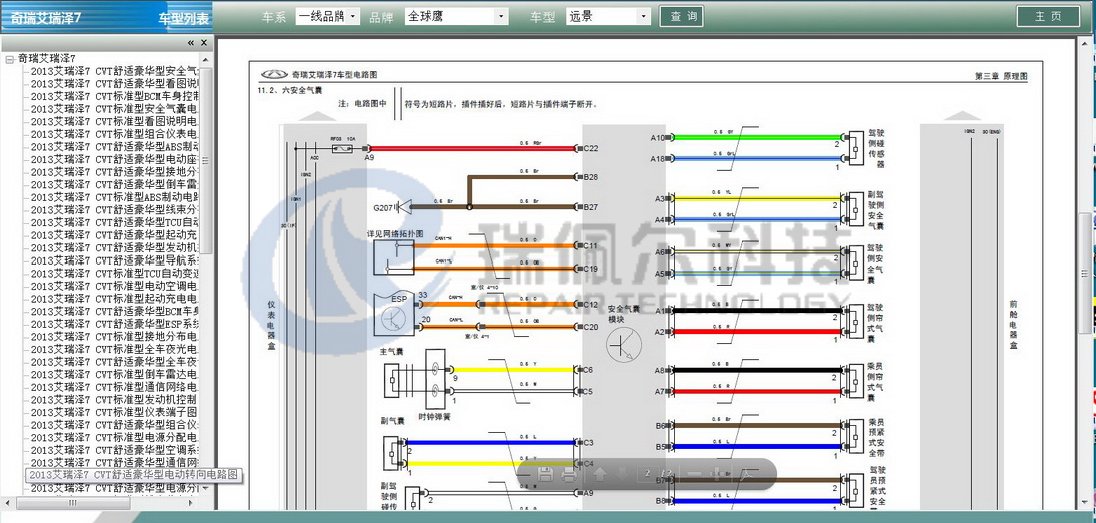Image resolution: width=1096 pixels, height=523 pixels.
Task: Collapse the left panel with double-arrow icon
Action: pos(191,43)
